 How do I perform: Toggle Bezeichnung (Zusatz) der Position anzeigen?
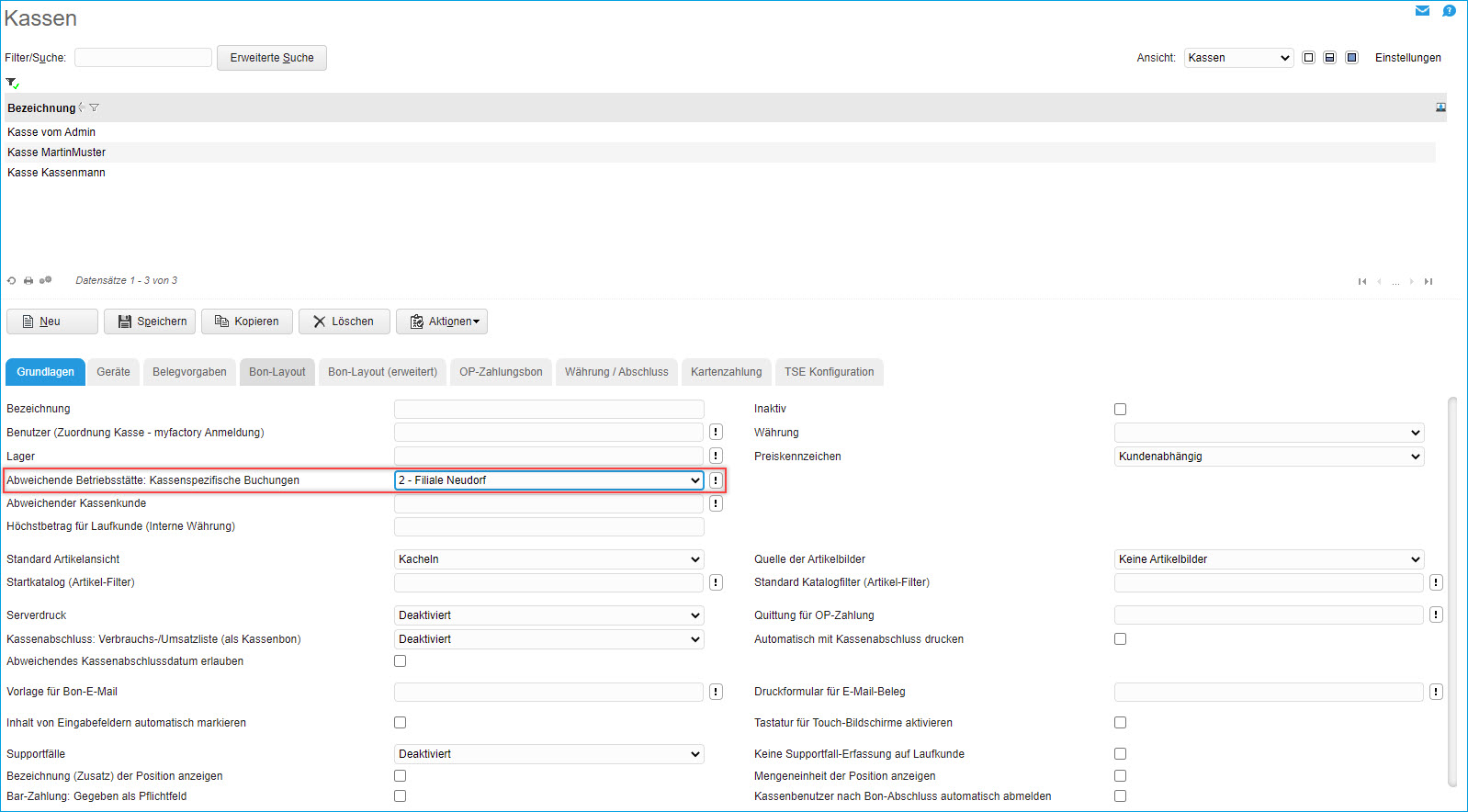400,775
